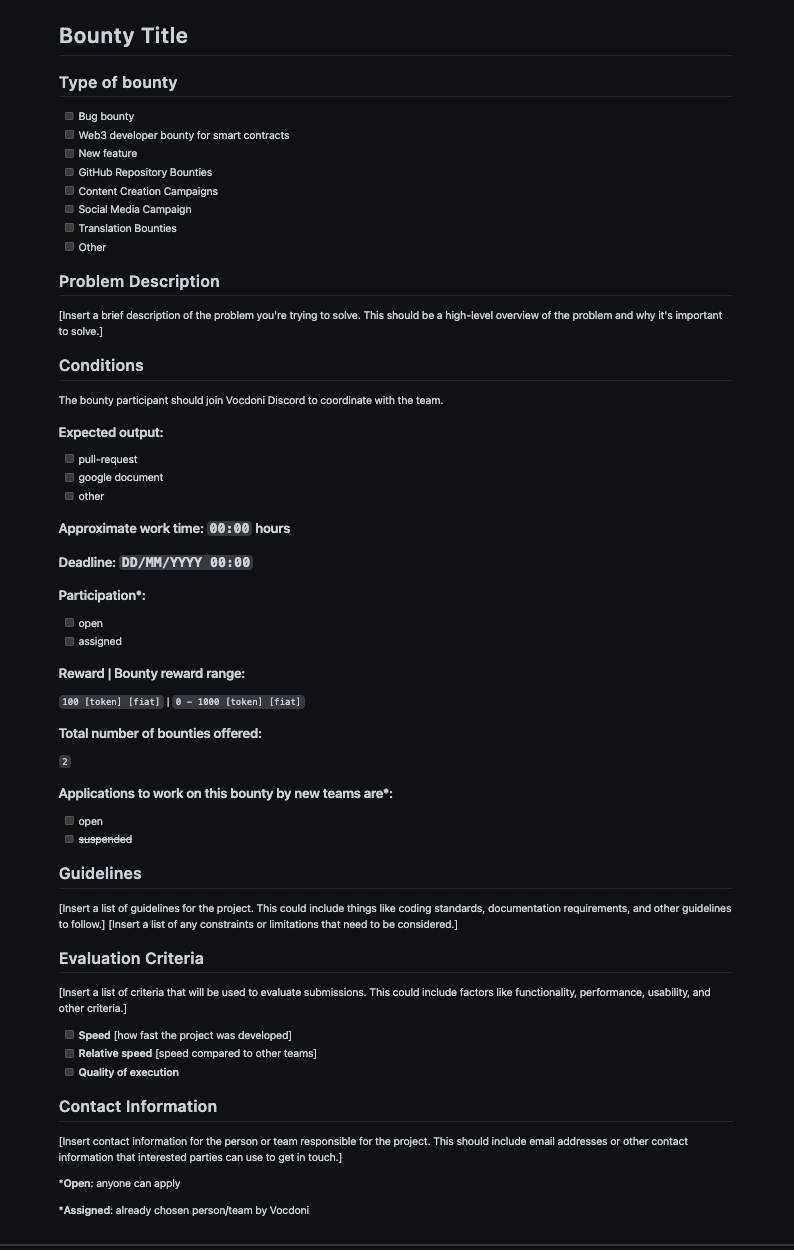This screenshot has width=794, height=1250.
Task: Click the DD/MM/YYYY 00:00 deadline placeholder
Action: pos(186,562)
